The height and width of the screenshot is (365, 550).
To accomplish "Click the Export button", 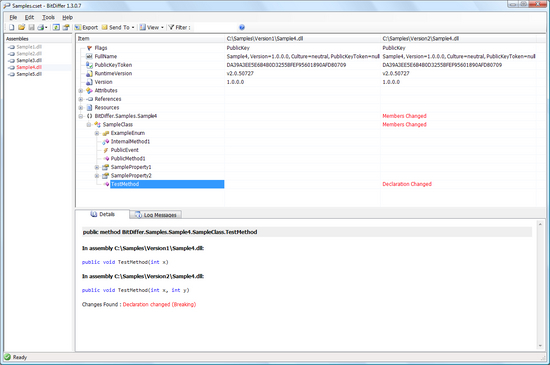I will 86,27.
